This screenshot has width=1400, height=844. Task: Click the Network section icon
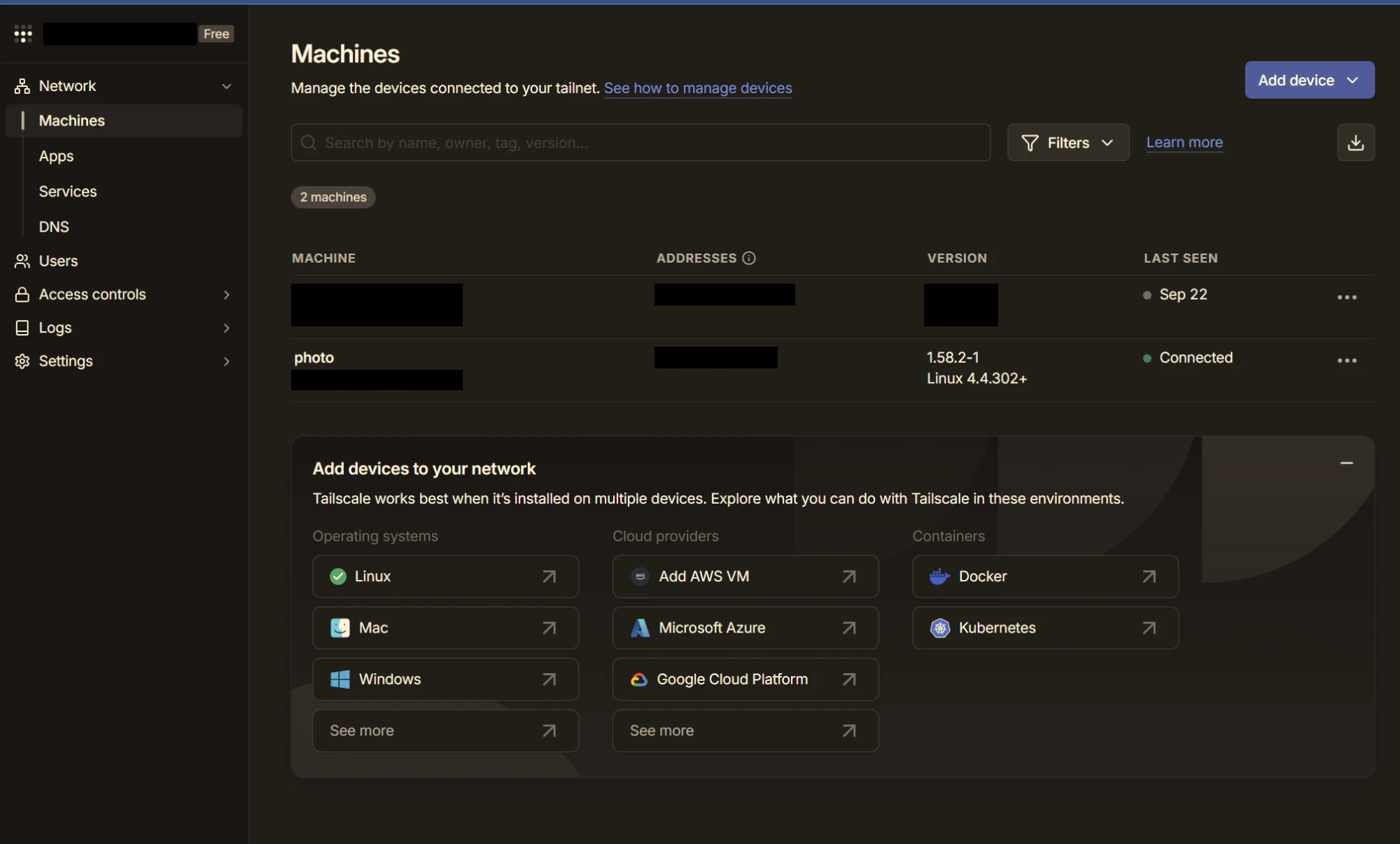(22, 86)
